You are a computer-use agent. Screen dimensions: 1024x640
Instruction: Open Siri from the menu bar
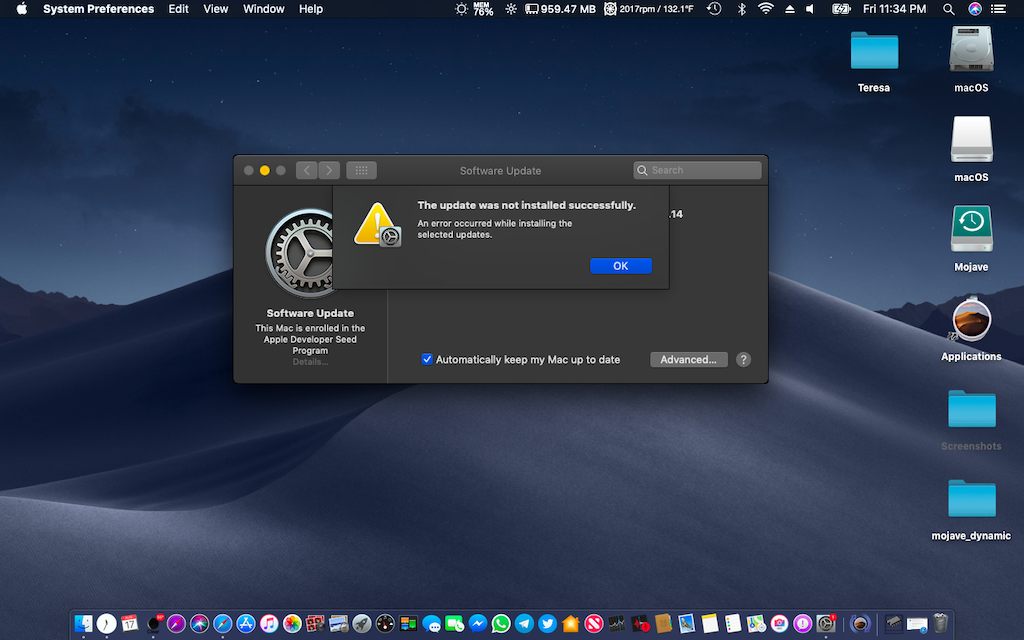pos(974,8)
